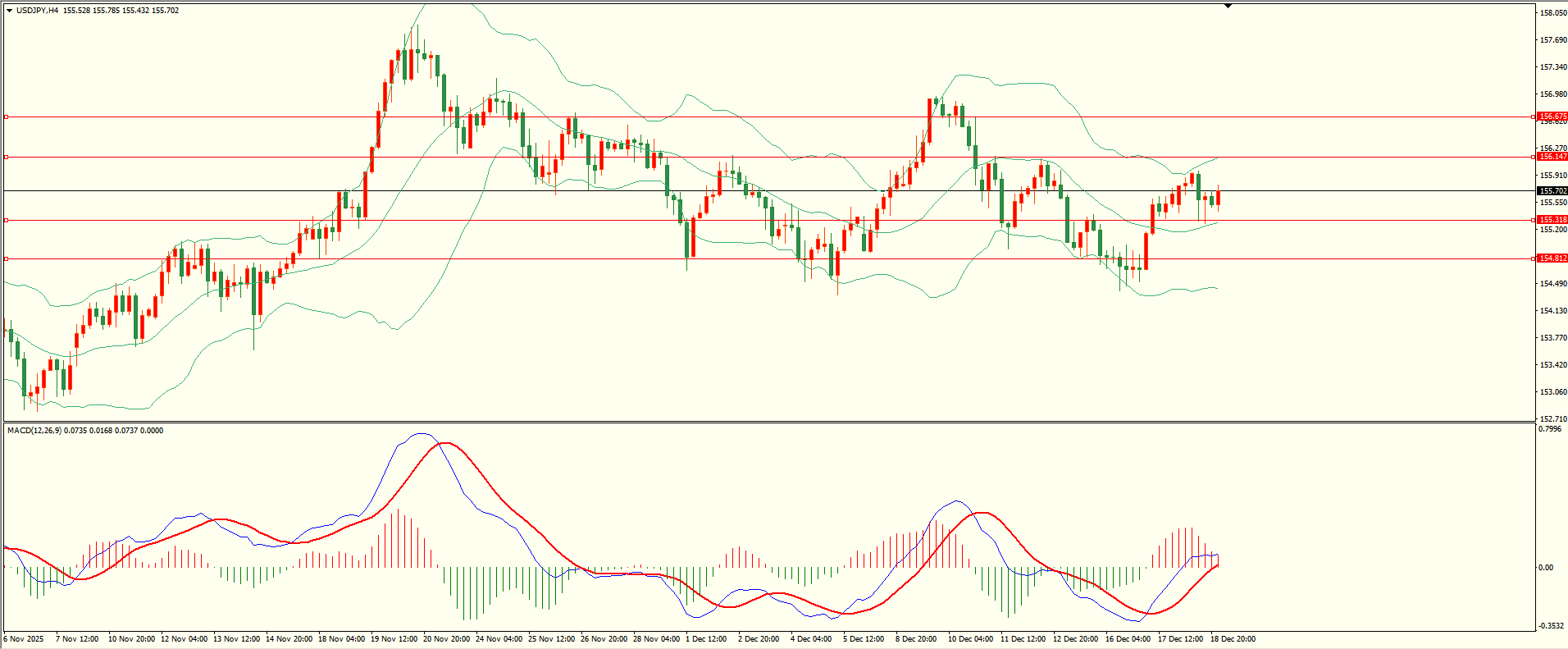Click the USDJPY,H4 chart title text
The image size is (1568, 649).
click(38, 11)
